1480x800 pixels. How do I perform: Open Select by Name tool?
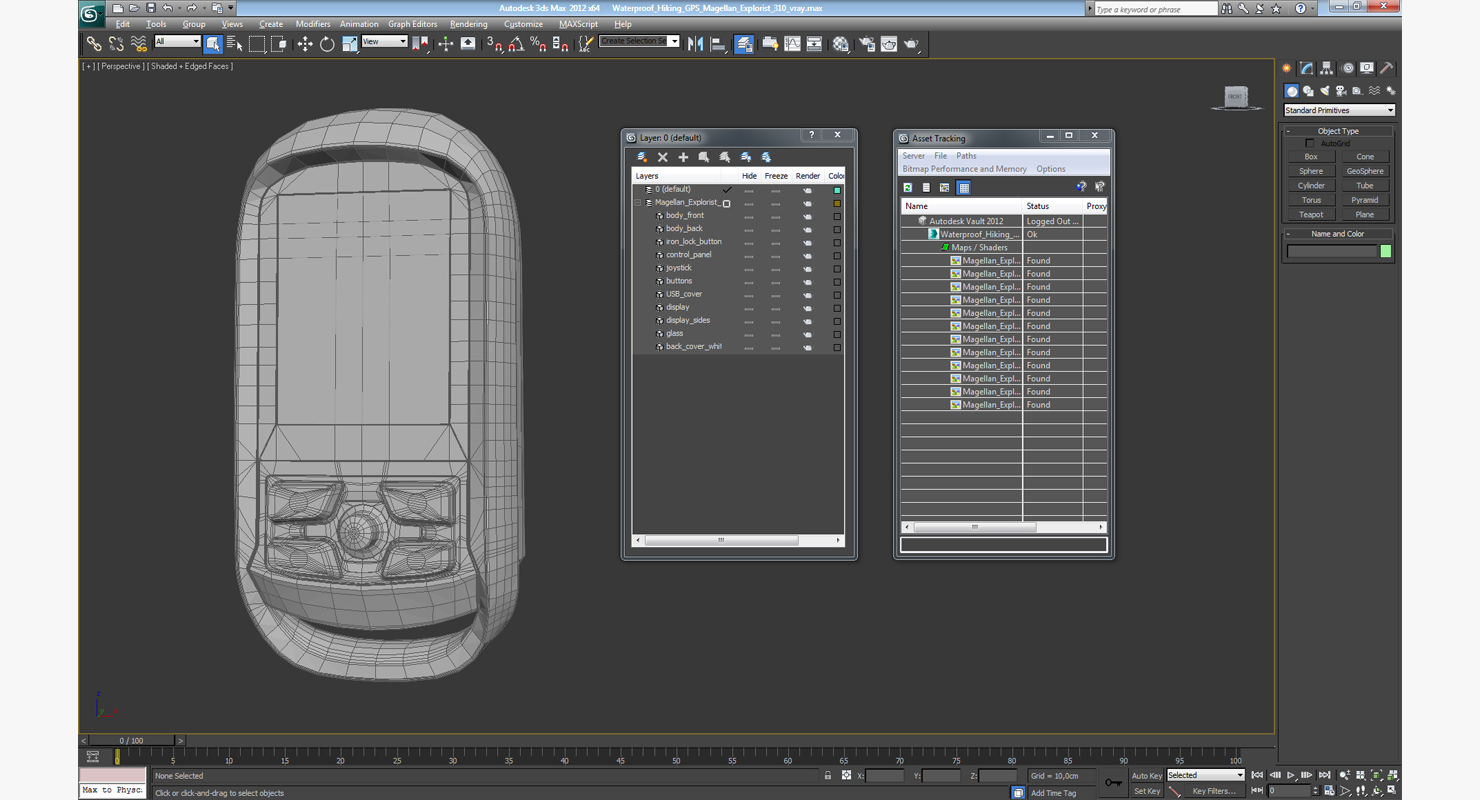[x=235, y=44]
